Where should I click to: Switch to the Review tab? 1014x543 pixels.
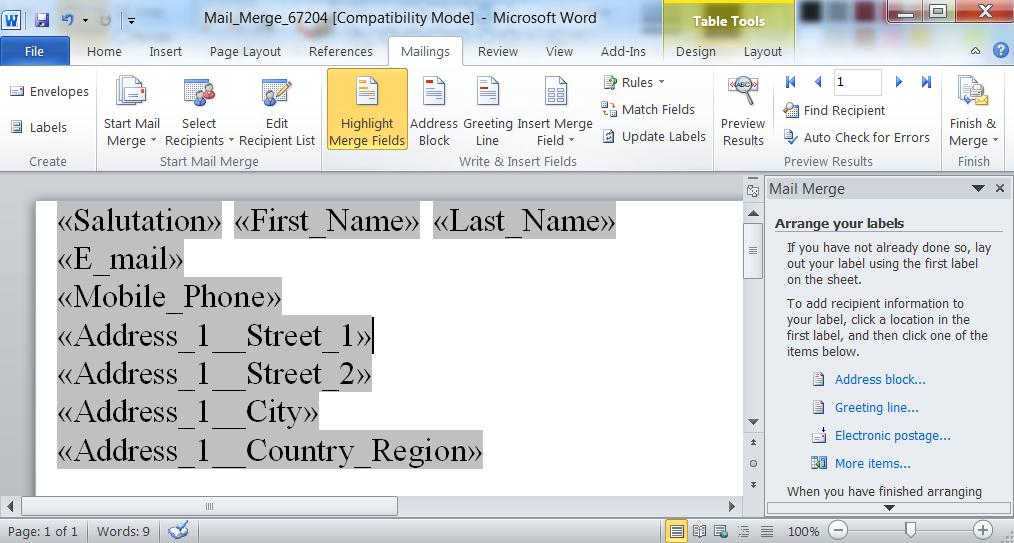tap(498, 52)
